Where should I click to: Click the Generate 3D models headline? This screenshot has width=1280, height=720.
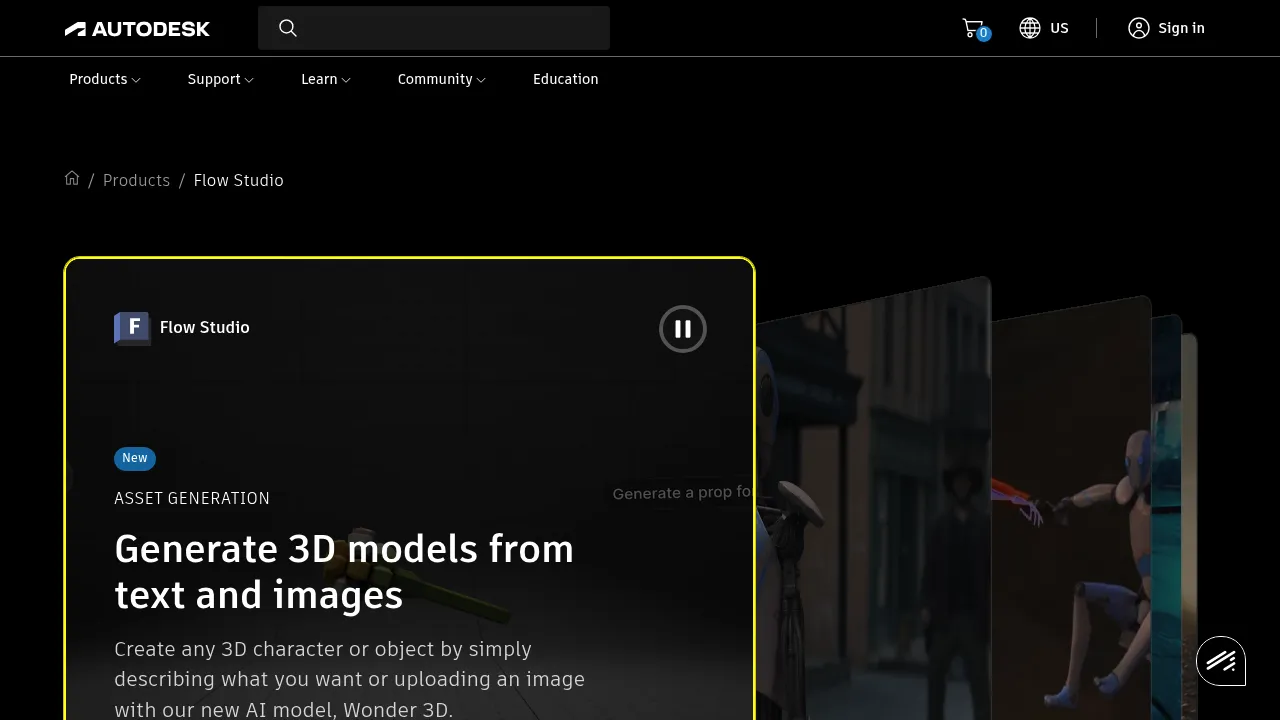tap(344, 572)
